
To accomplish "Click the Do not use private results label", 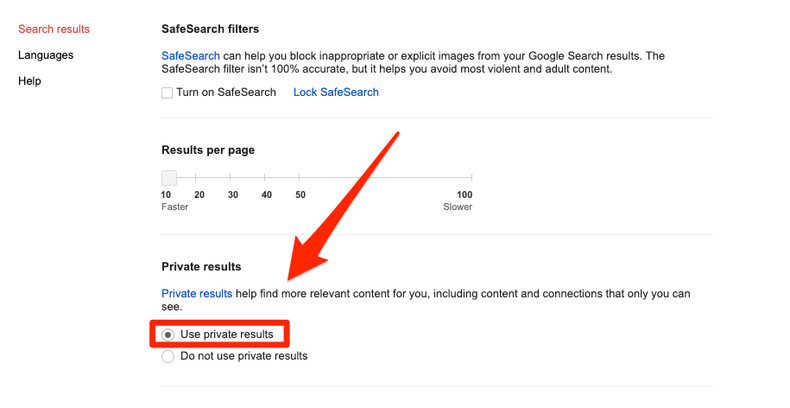I will click(x=243, y=356).
